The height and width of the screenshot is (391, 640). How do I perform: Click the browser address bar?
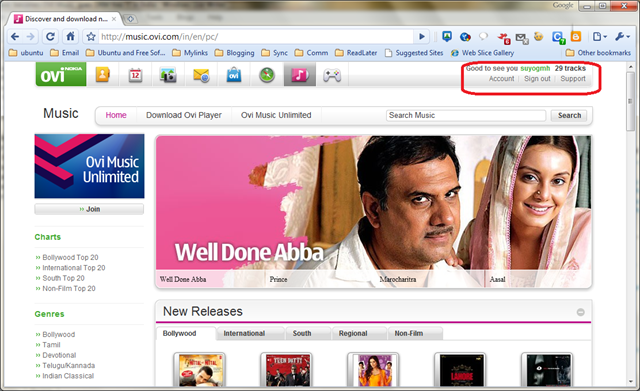click(x=256, y=37)
